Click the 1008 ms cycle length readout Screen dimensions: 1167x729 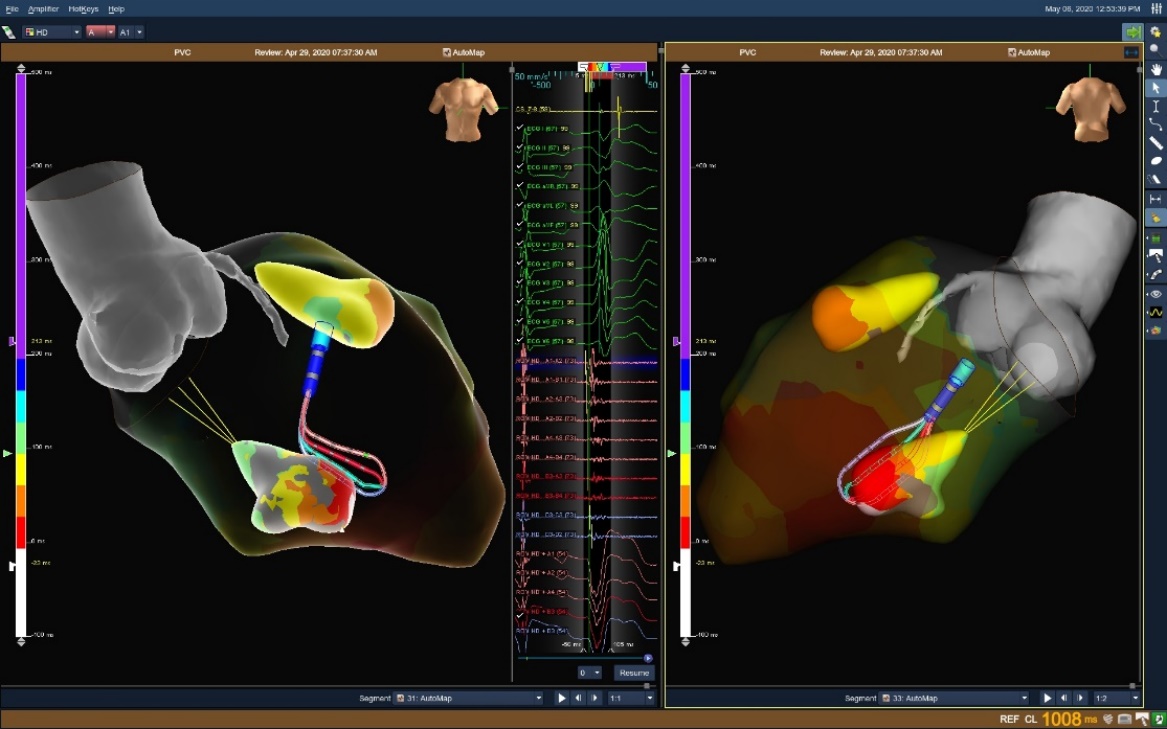1070,719
